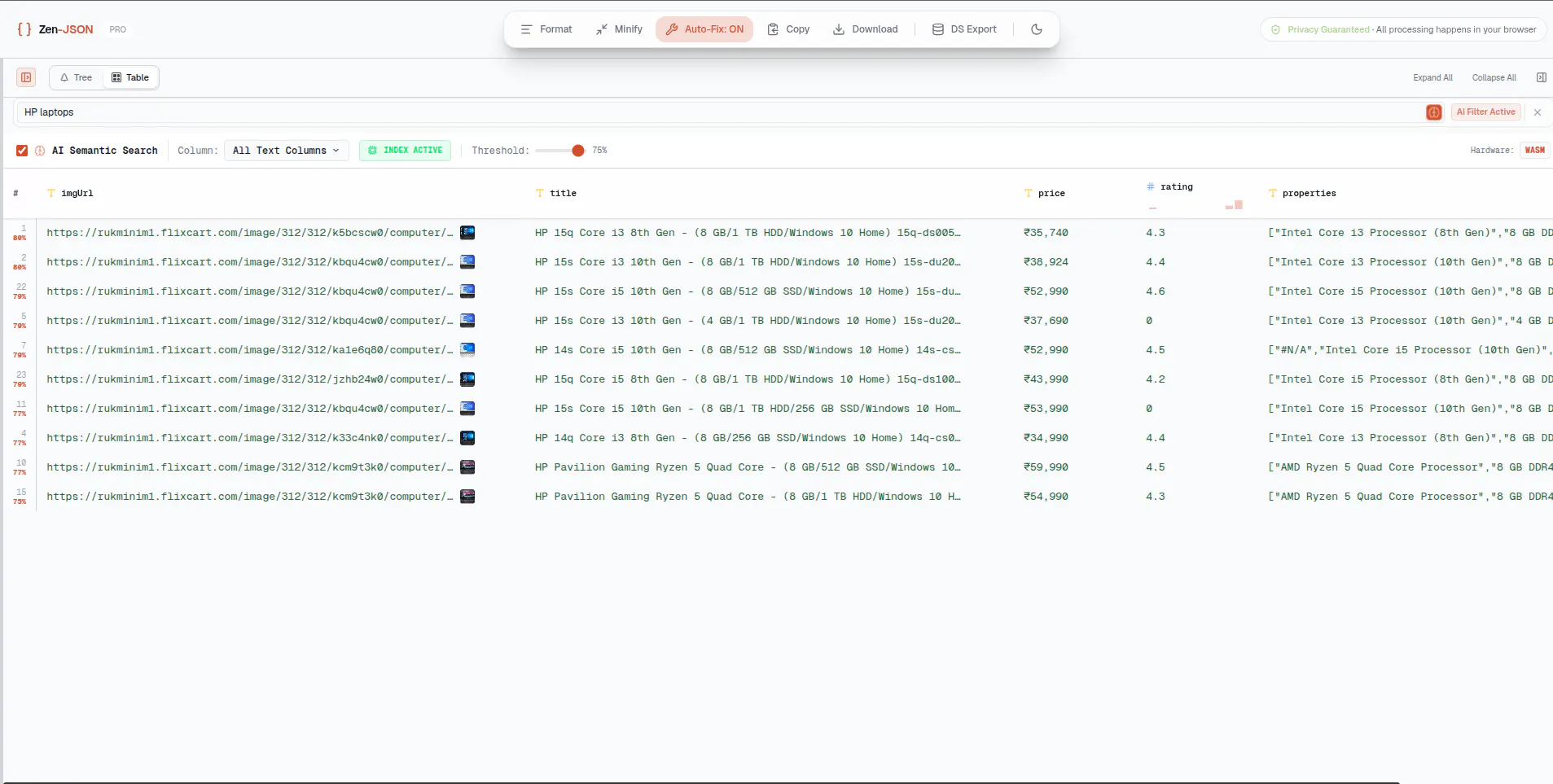Image resolution: width=1553 pixels, height=784 pixels.
Task: Sort by imgUrl column header
Action: (77, 194)
